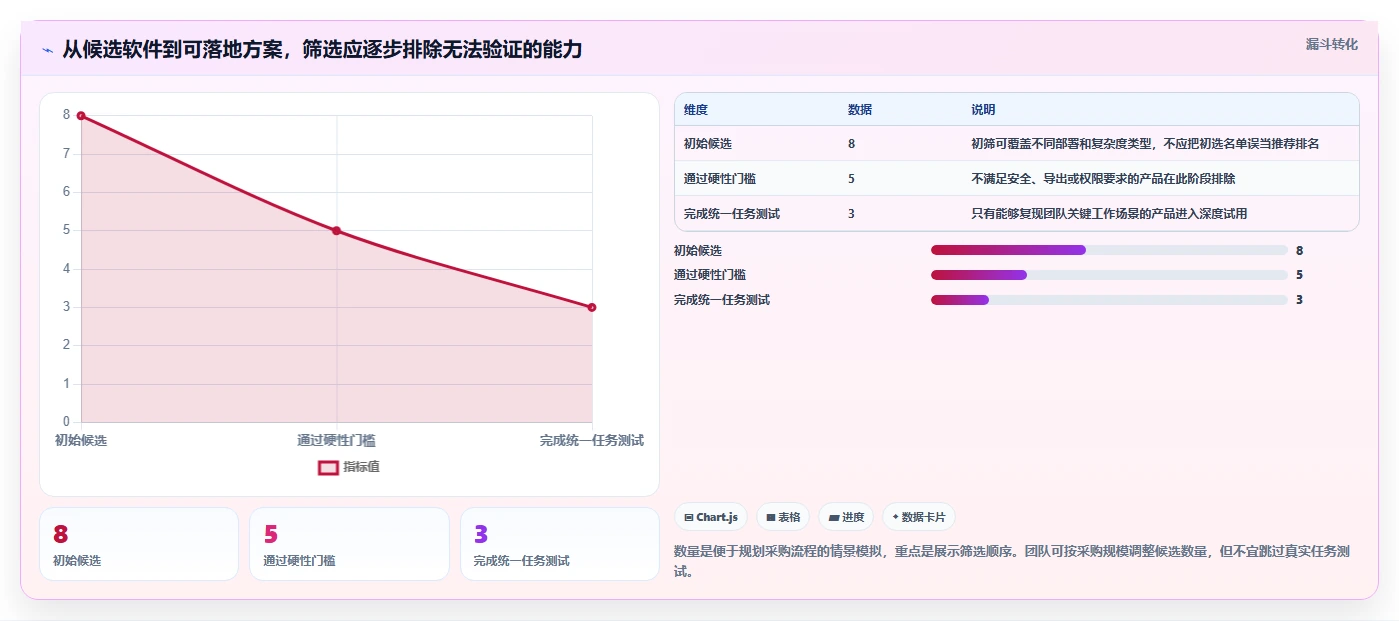1399x621 pixels.
Task: Click the 通过硬性门槛 progress bar
Action: pyautogui.click(x=1109, y=275)
